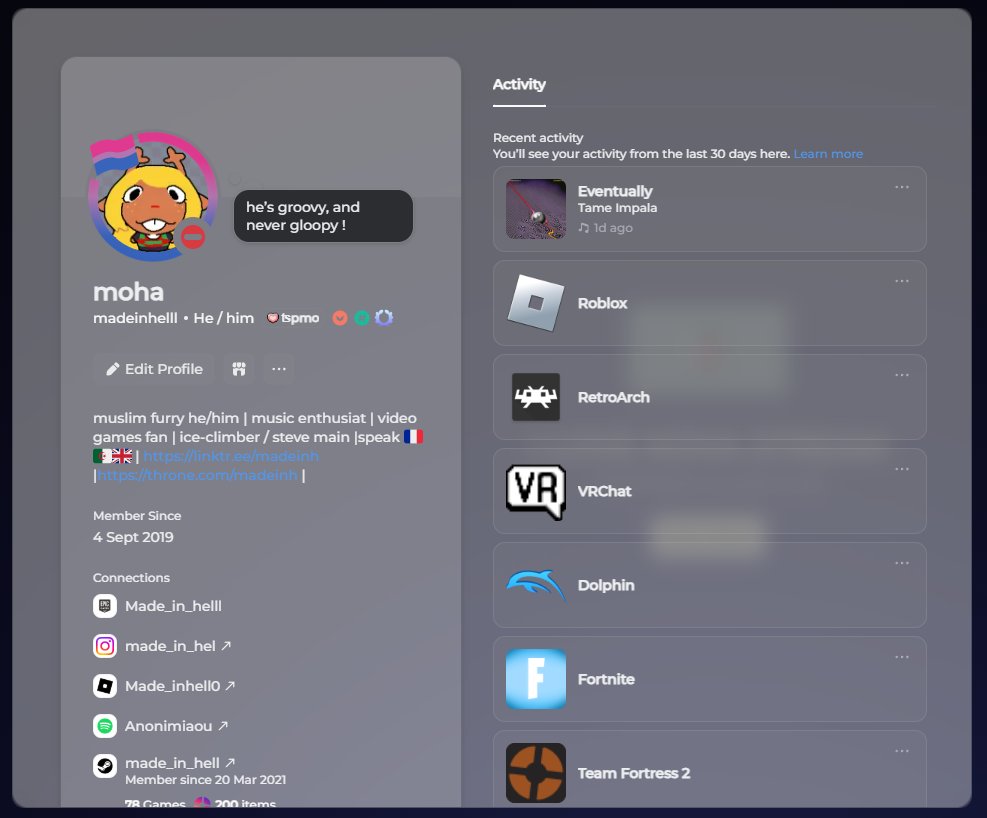Select the Activity tab
The width and height of the screenshot is (987, 818).
click(519, 84)
